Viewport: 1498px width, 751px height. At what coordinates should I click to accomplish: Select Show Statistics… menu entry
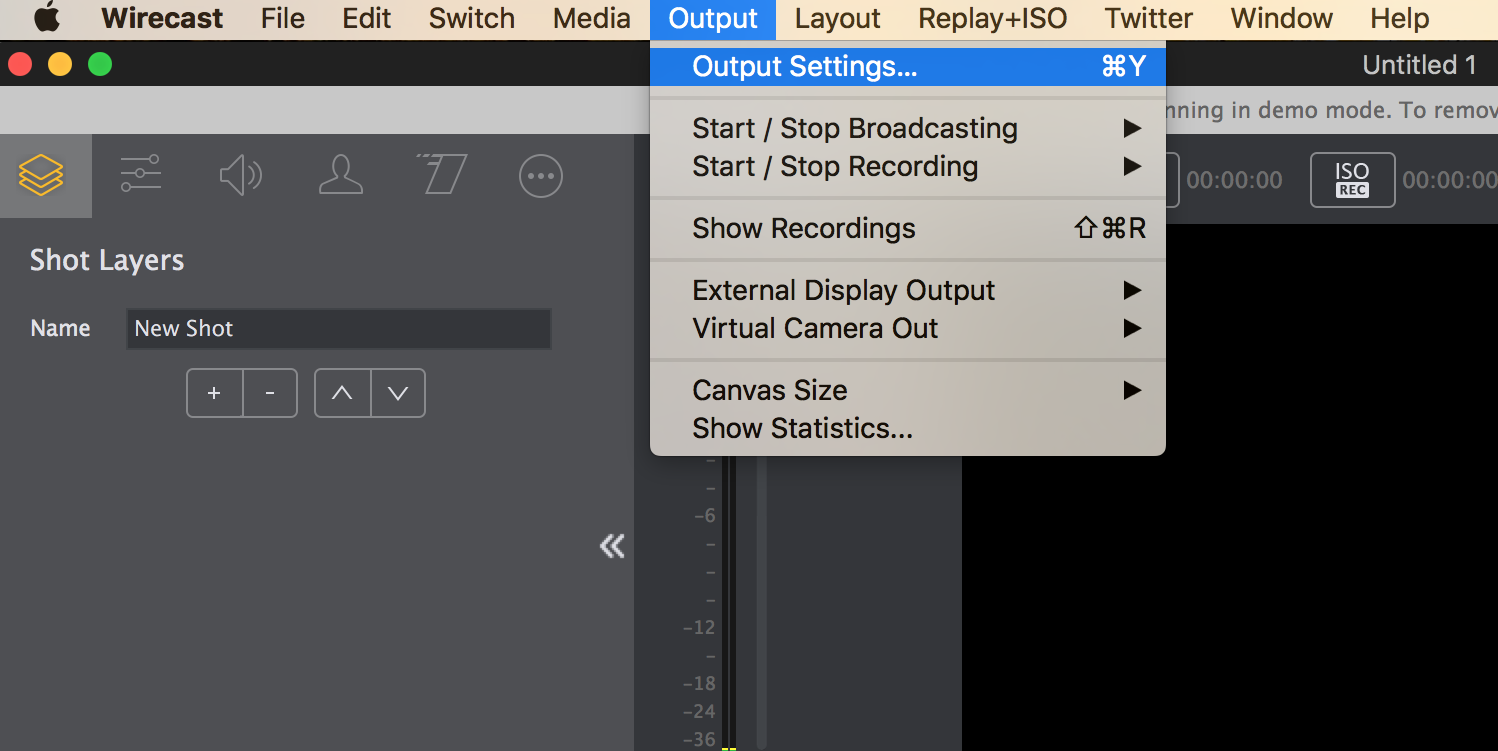point(908,429)
